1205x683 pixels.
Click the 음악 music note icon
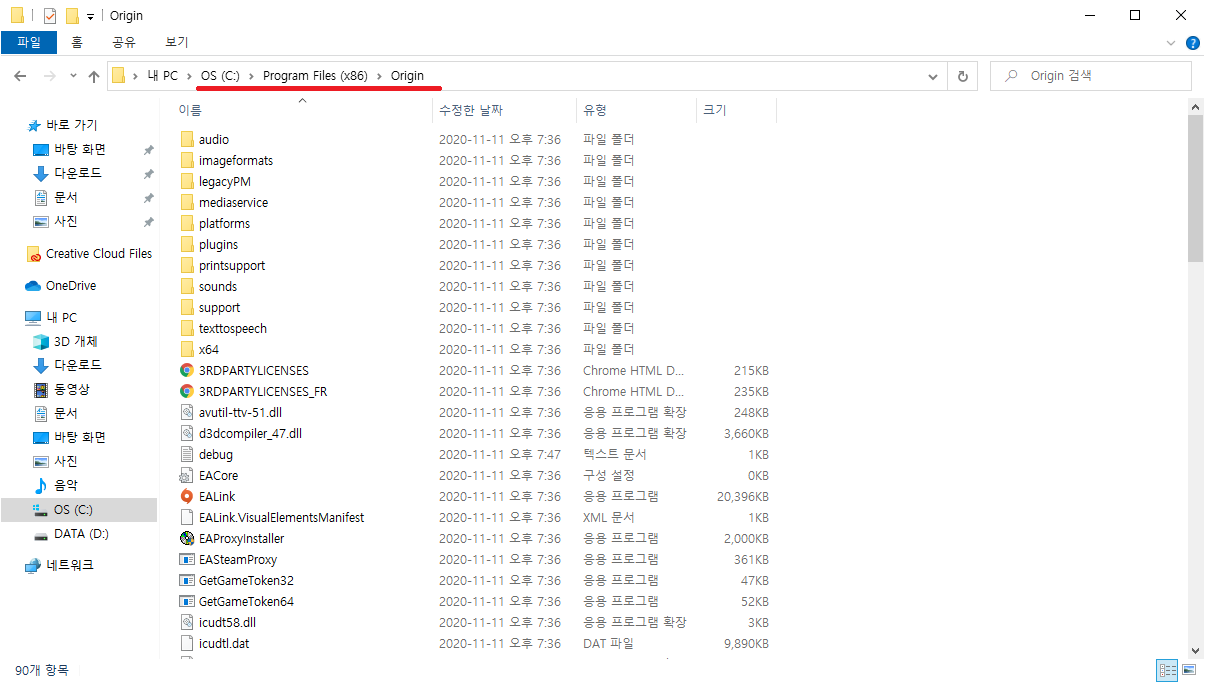click(x=41, y=485)
